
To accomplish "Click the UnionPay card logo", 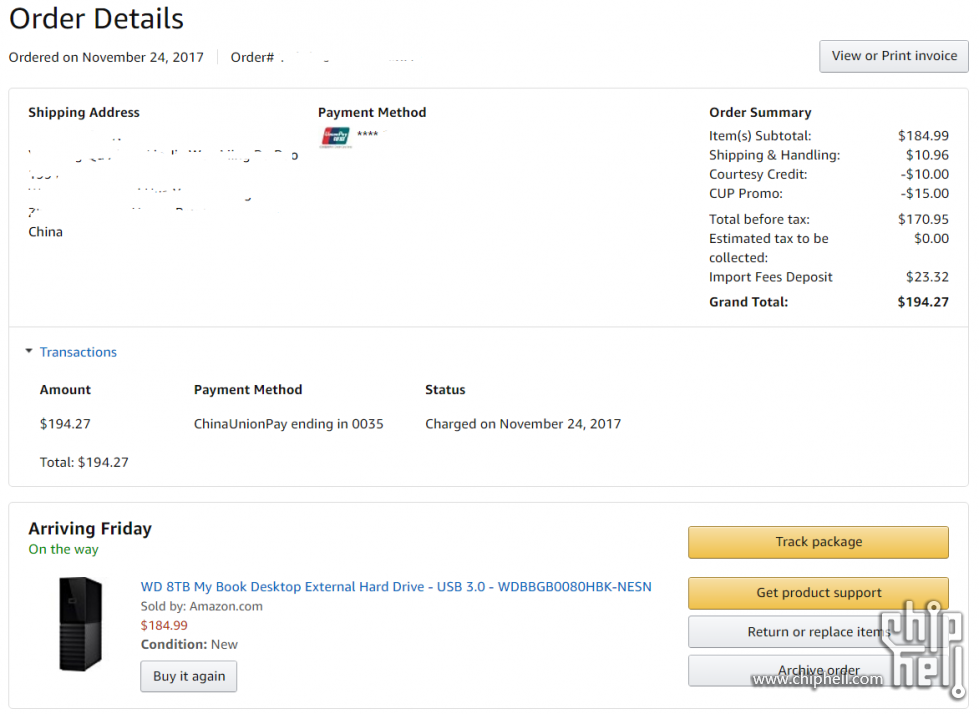I will pos(335,137).
